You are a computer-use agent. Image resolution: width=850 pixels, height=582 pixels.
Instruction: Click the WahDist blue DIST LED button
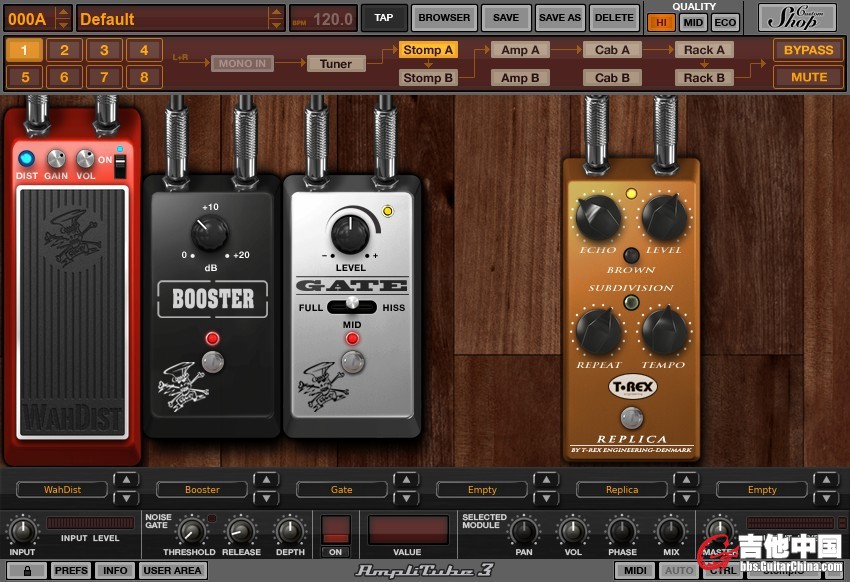click(26, 158)
